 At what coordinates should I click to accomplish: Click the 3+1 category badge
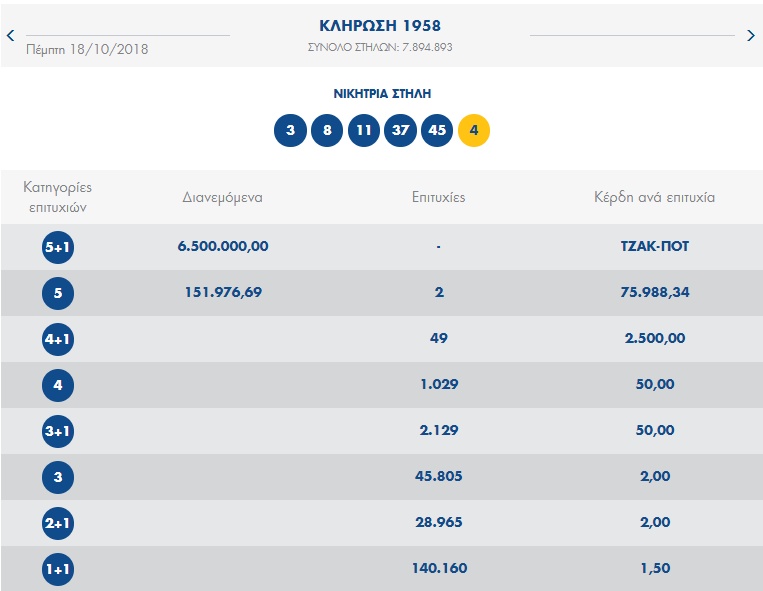point(58,431)
